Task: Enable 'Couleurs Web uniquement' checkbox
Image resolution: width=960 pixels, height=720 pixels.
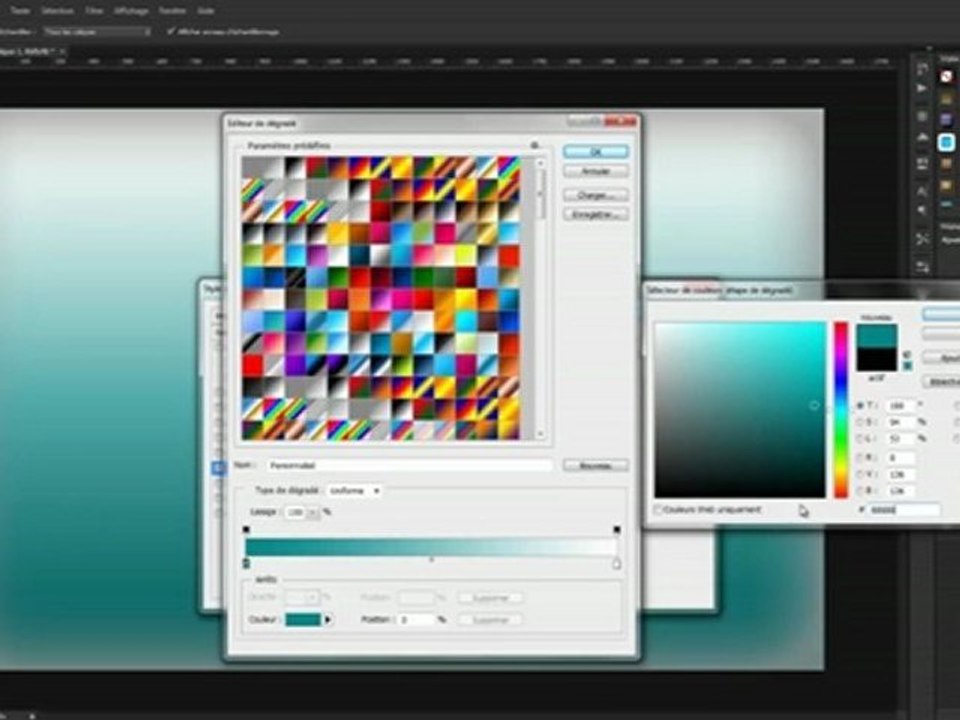Action: click(x=658, y=509)
